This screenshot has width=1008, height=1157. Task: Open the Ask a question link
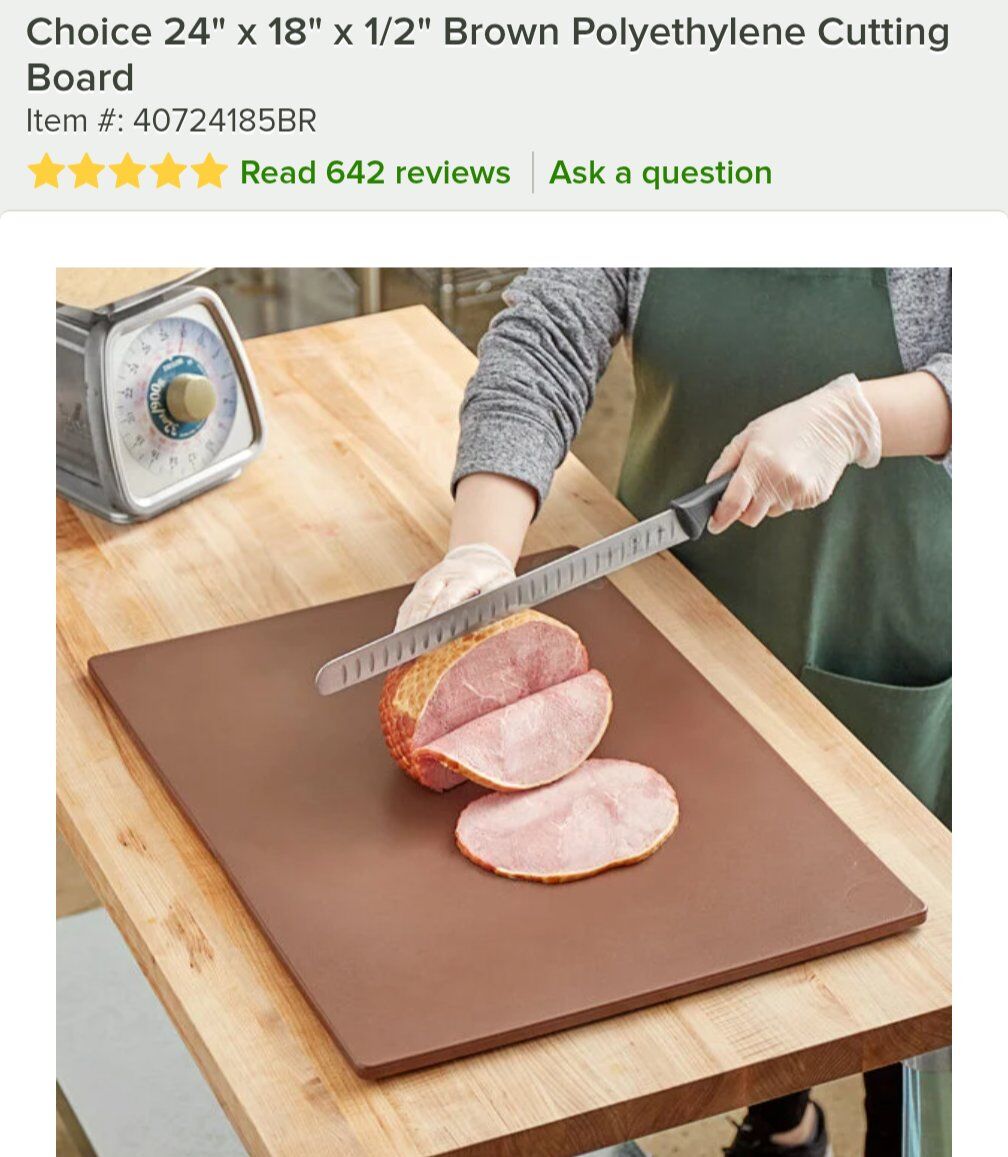tap(660, 173)
